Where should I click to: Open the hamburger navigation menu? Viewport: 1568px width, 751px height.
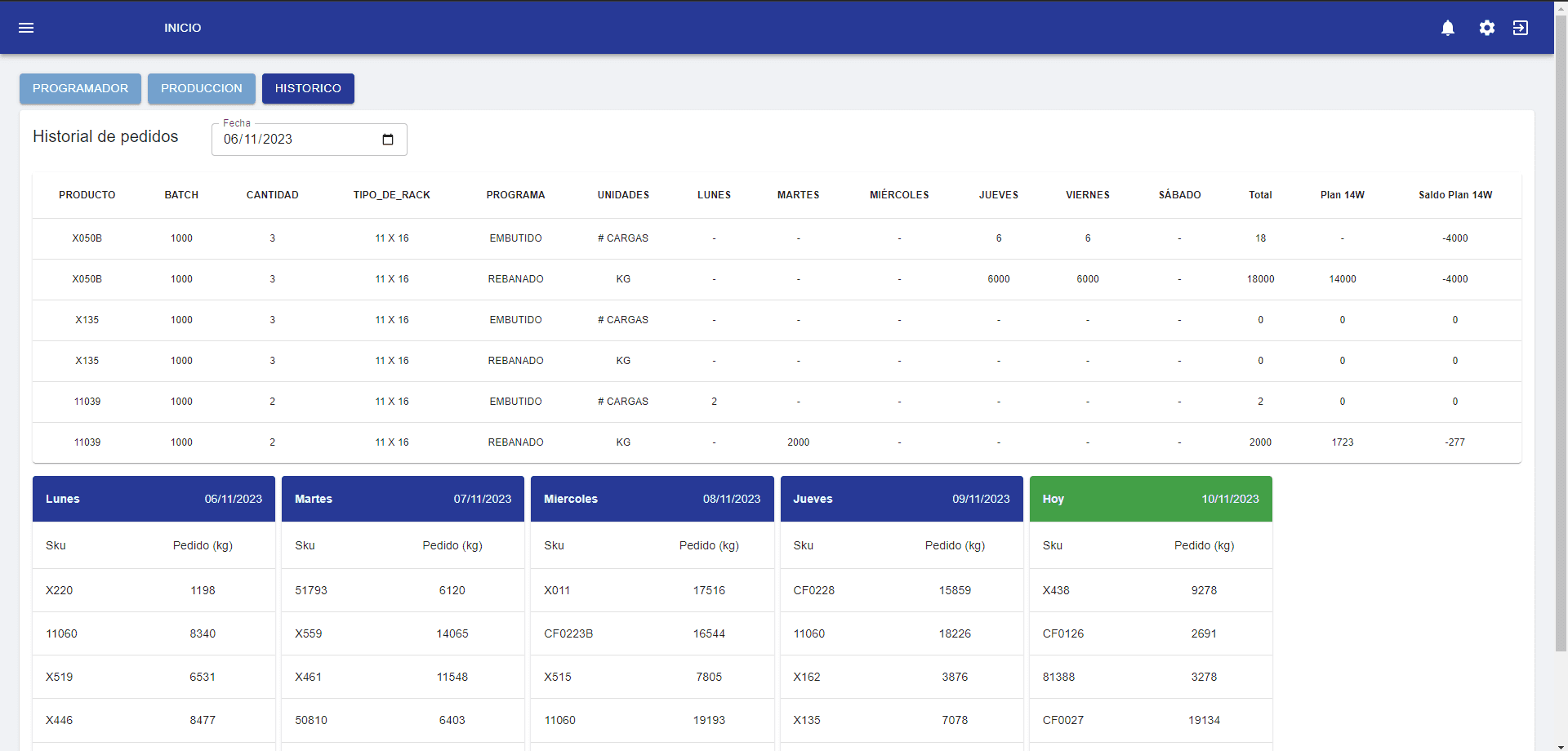tap(26, 28)
